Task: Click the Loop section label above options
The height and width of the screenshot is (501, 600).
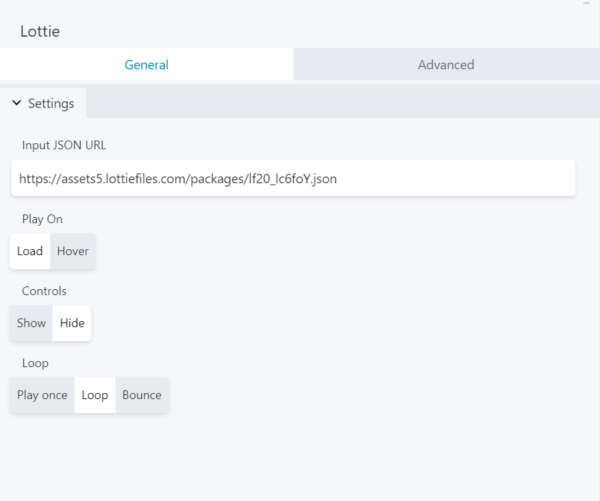Action: (35, 363)
